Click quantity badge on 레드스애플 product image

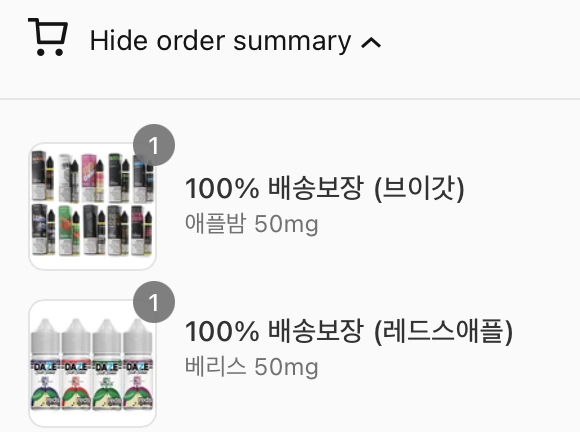pos(154,302)
